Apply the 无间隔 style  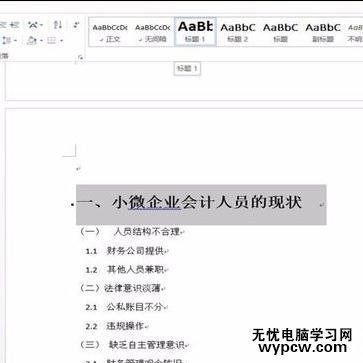click(x=153, y=32)
